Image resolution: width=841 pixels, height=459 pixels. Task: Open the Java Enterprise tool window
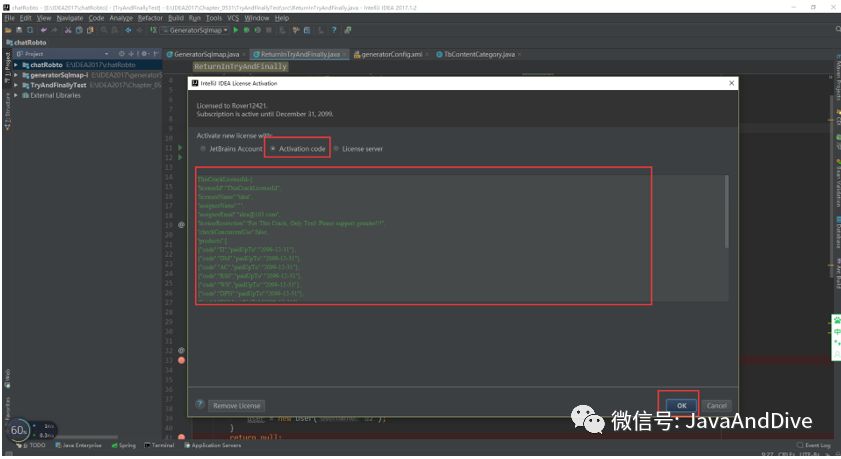pos(78,445)
